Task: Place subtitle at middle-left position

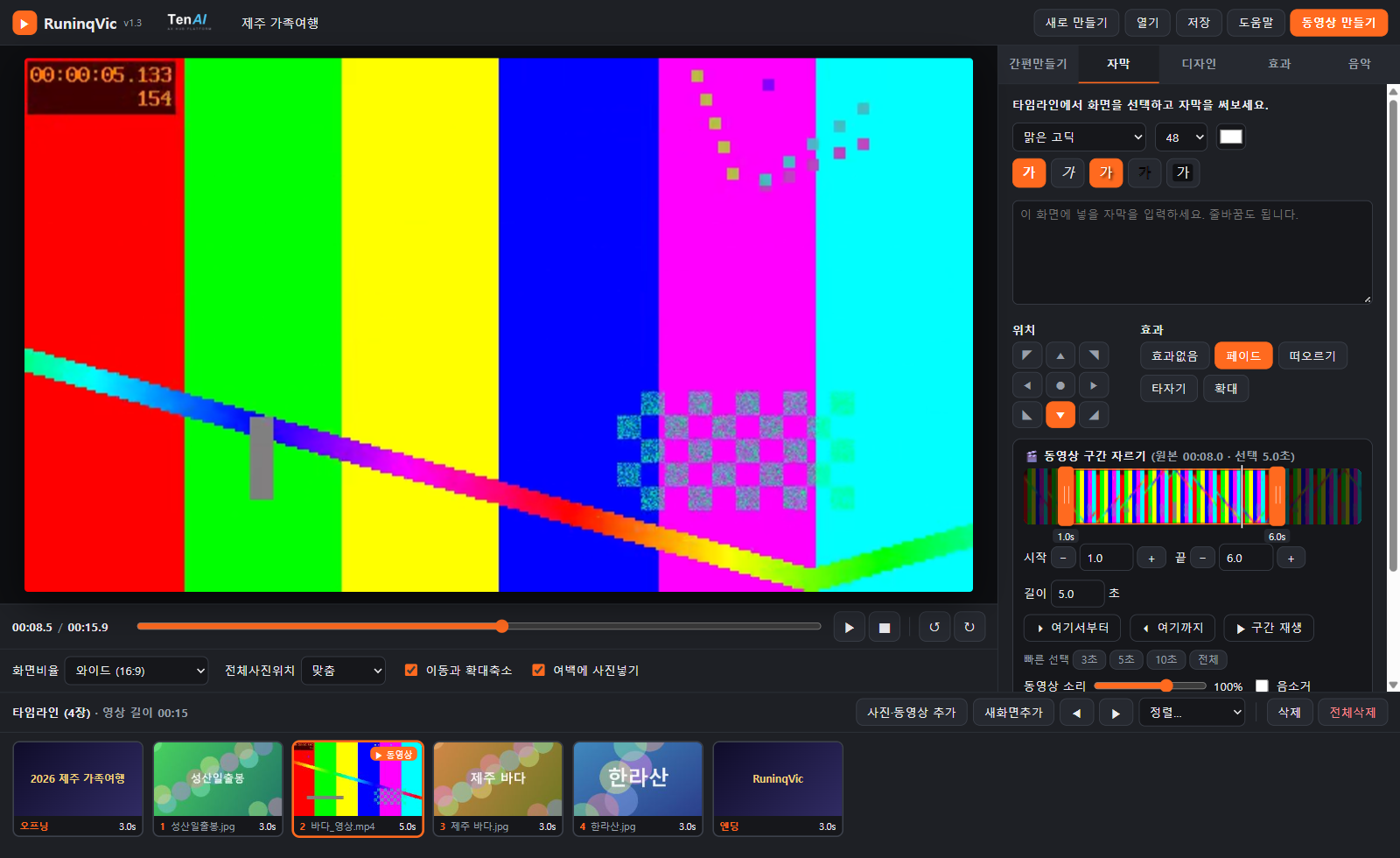Action: (x=1027, y=385)
